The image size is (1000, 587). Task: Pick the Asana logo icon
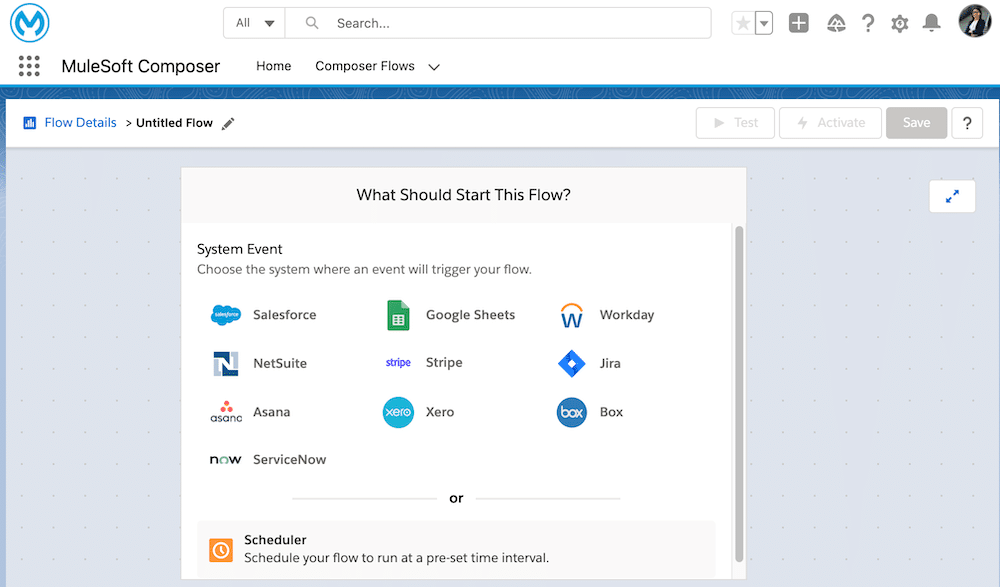click(x=226, y=412)
